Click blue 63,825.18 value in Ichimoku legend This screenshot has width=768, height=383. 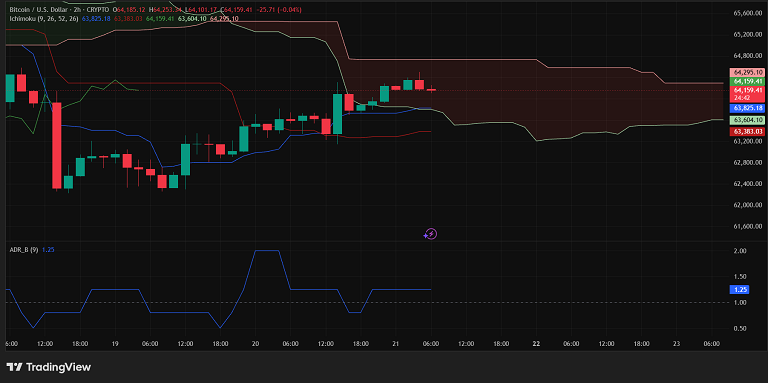(x=96, y=19)
